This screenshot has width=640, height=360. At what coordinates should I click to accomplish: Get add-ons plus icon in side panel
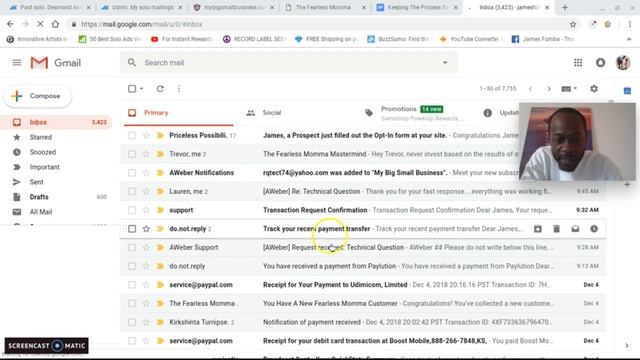[x=627, y=184]
